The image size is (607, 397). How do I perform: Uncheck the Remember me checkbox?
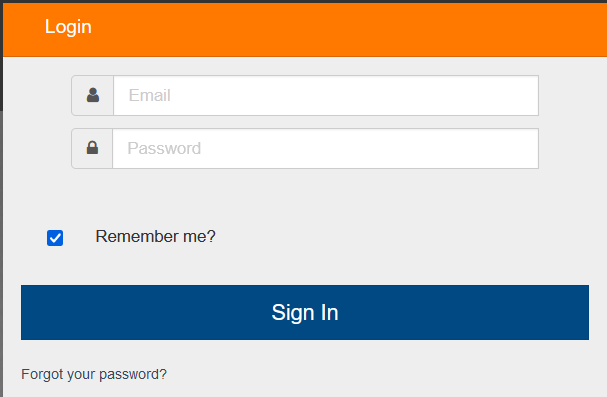[x=55, y=238]
